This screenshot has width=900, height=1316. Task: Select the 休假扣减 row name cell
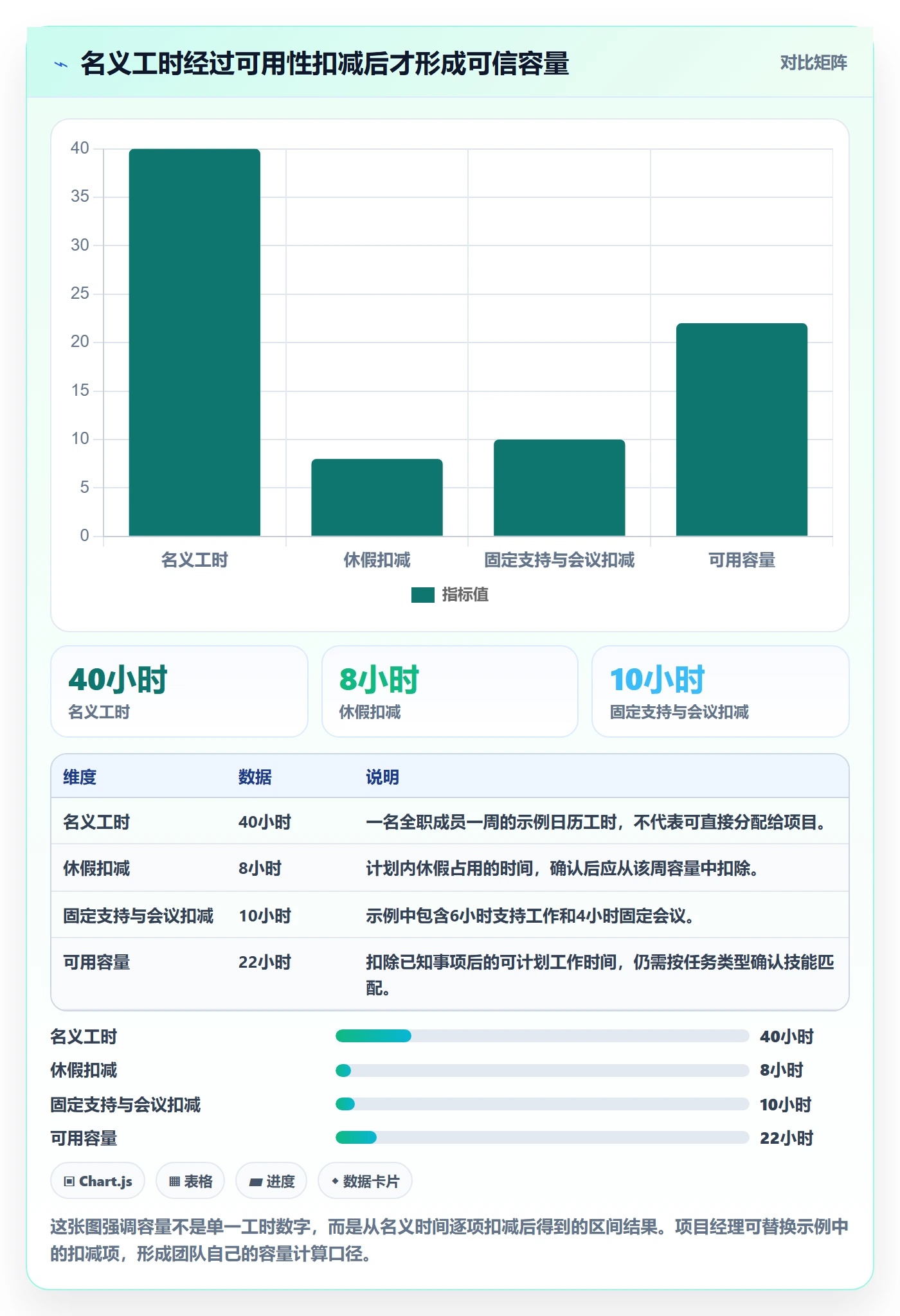click(x=96, y=869)
